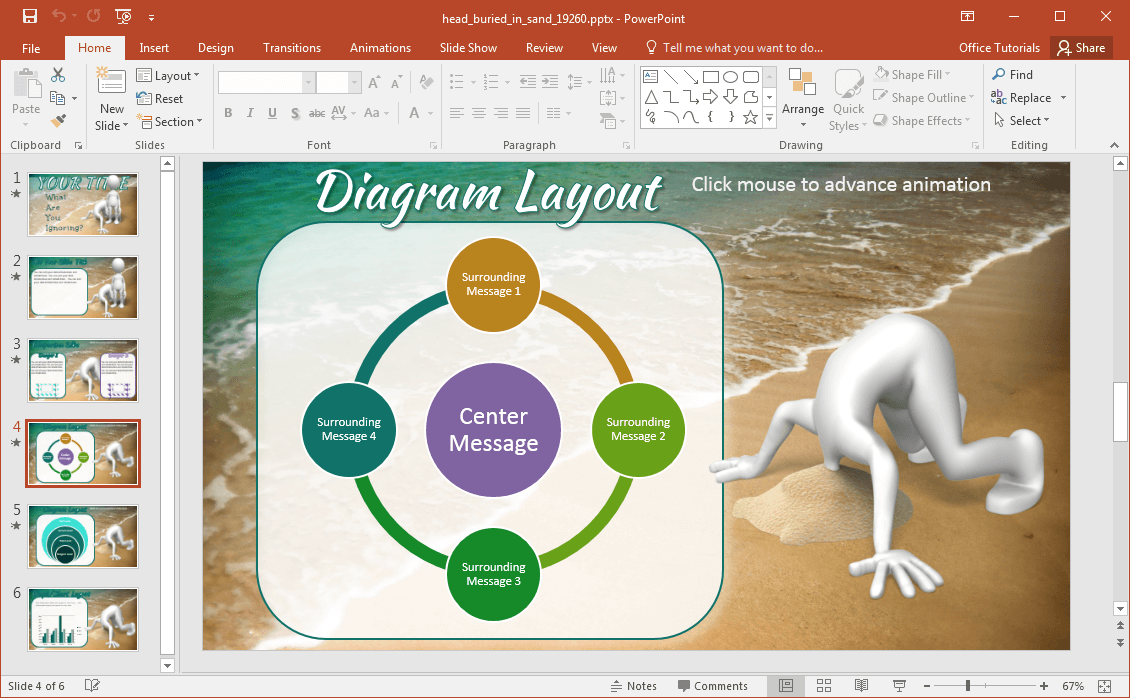
Task: Select slide 2 thumbnail in slide panel
Action: pos(83,287)
